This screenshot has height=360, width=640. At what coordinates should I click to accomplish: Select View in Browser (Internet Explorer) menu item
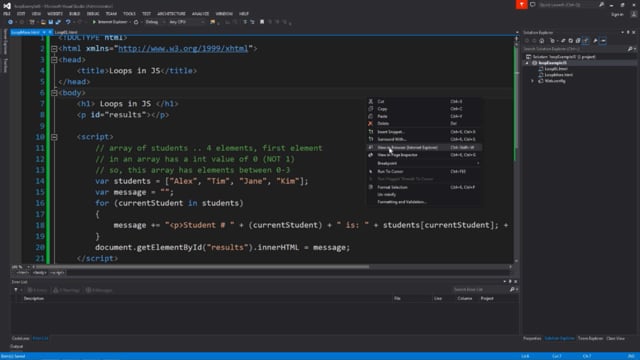(424, 147)
